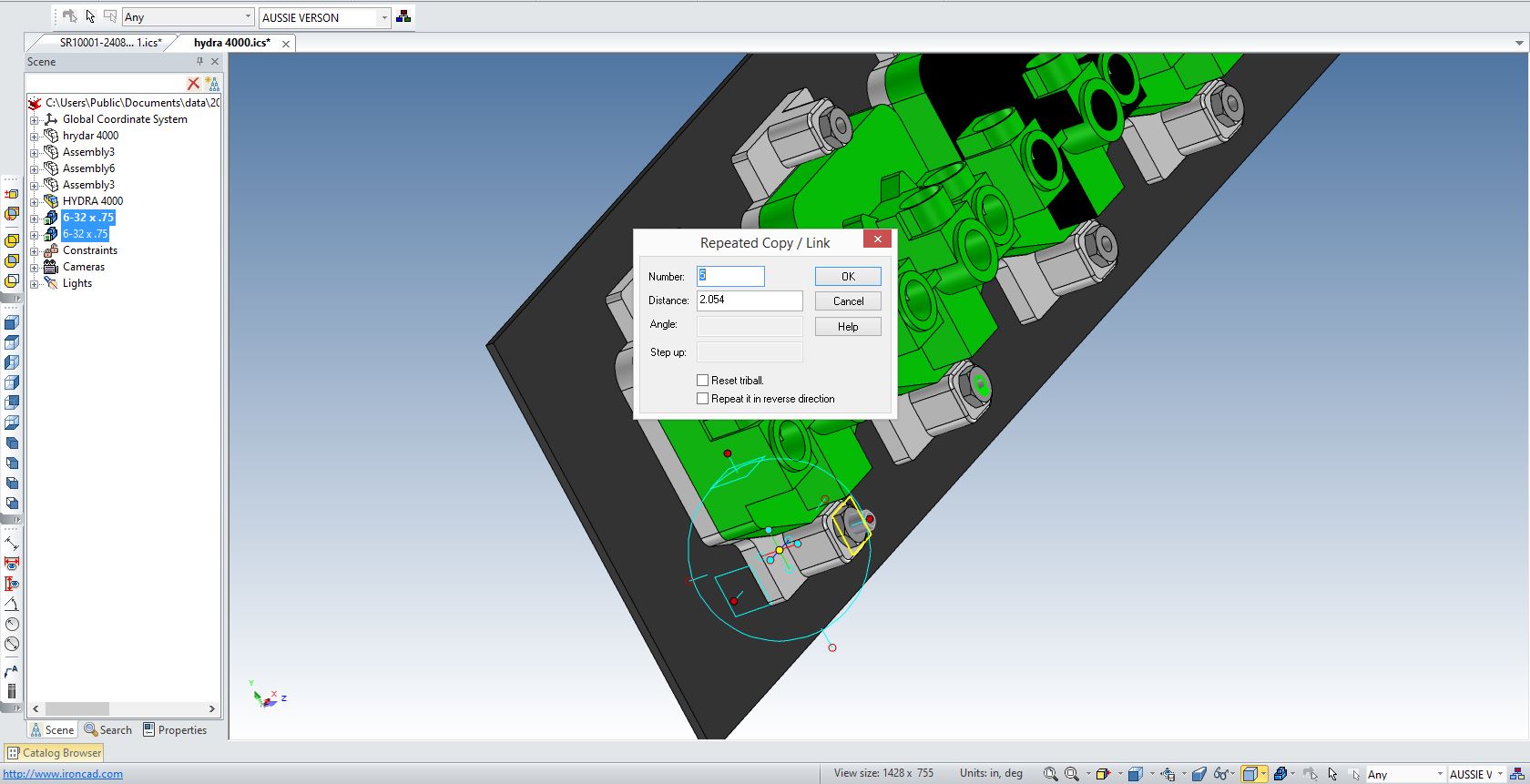Close the Repeated Copy / Link dialog

tap(877, 239)
